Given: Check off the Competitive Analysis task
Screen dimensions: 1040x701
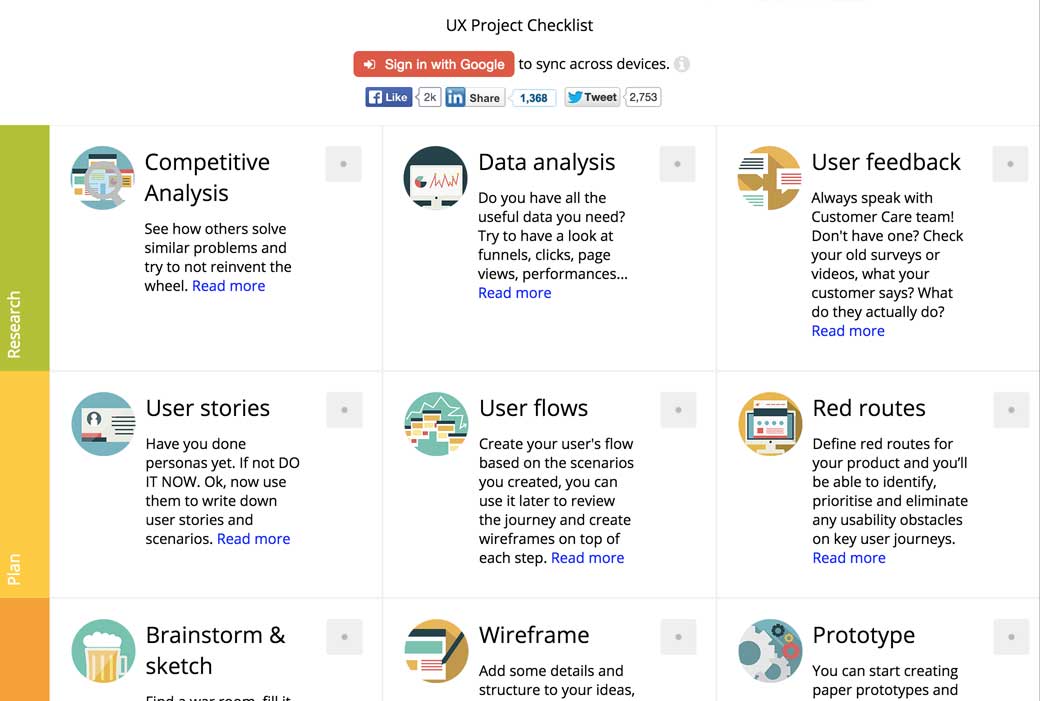Looking at the screenshot, I should pos(343,163).
